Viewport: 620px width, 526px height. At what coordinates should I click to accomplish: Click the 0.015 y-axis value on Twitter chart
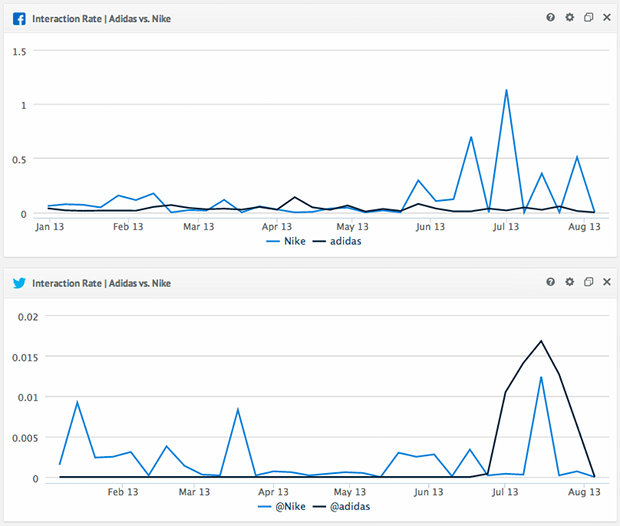pyautogui.click(x=25, y=358)
